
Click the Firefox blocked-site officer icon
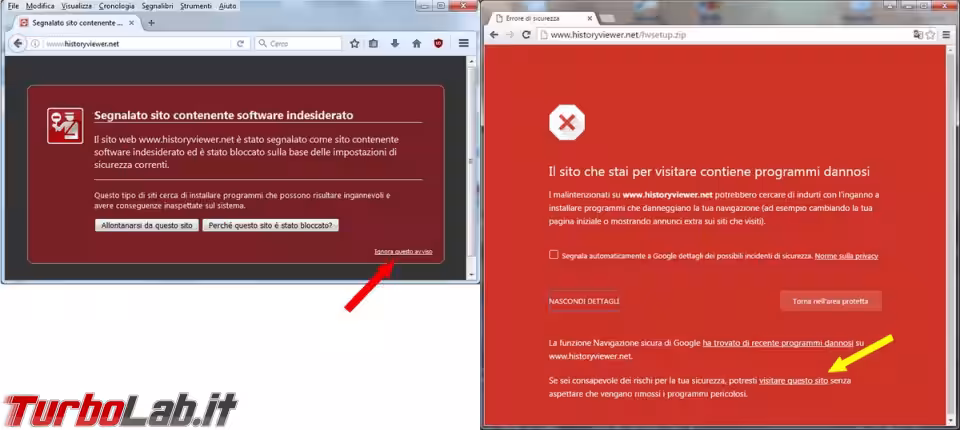coord(65,126)
